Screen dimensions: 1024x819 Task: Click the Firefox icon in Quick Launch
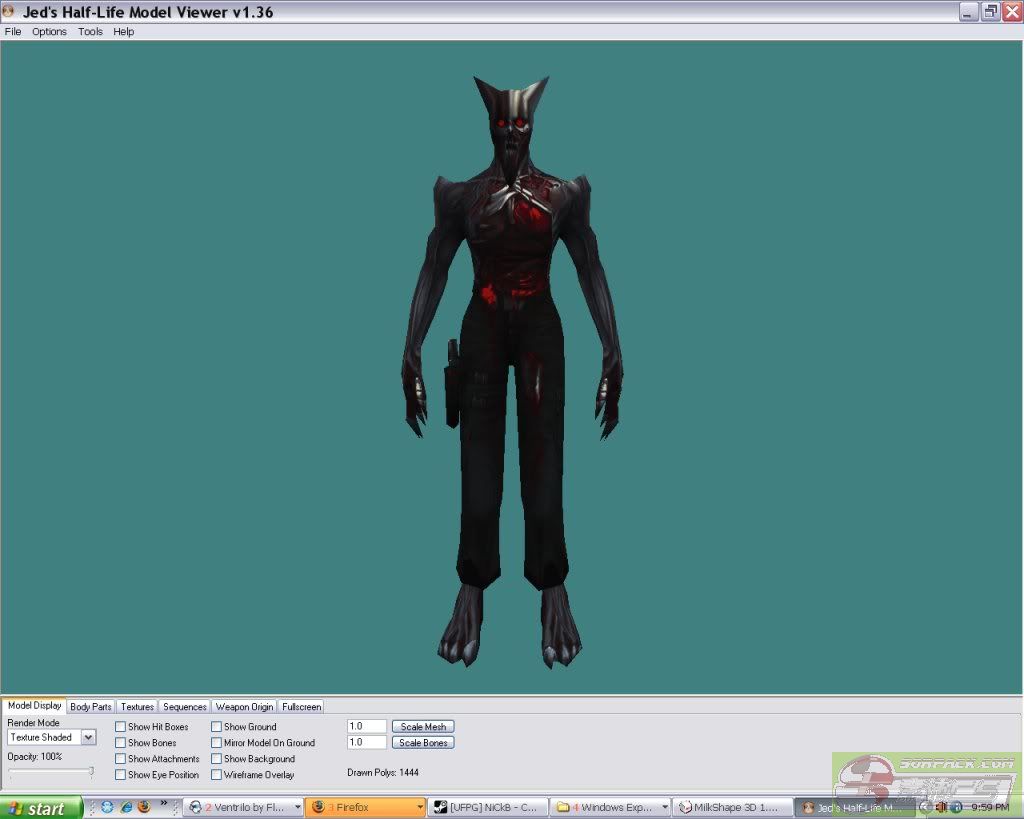click(x=143, y=807)
